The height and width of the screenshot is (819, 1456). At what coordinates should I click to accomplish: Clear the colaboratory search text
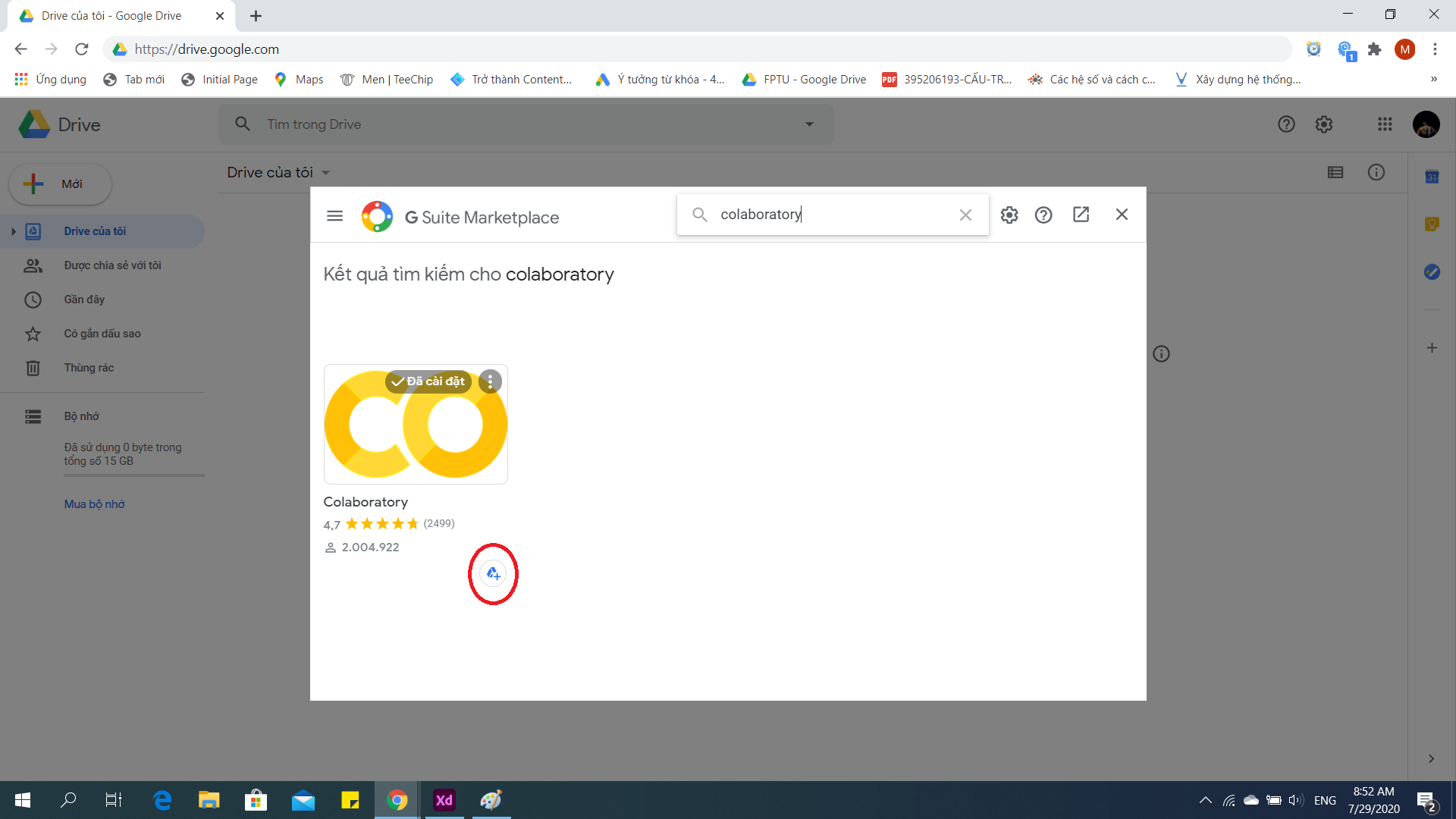point(965,215)
